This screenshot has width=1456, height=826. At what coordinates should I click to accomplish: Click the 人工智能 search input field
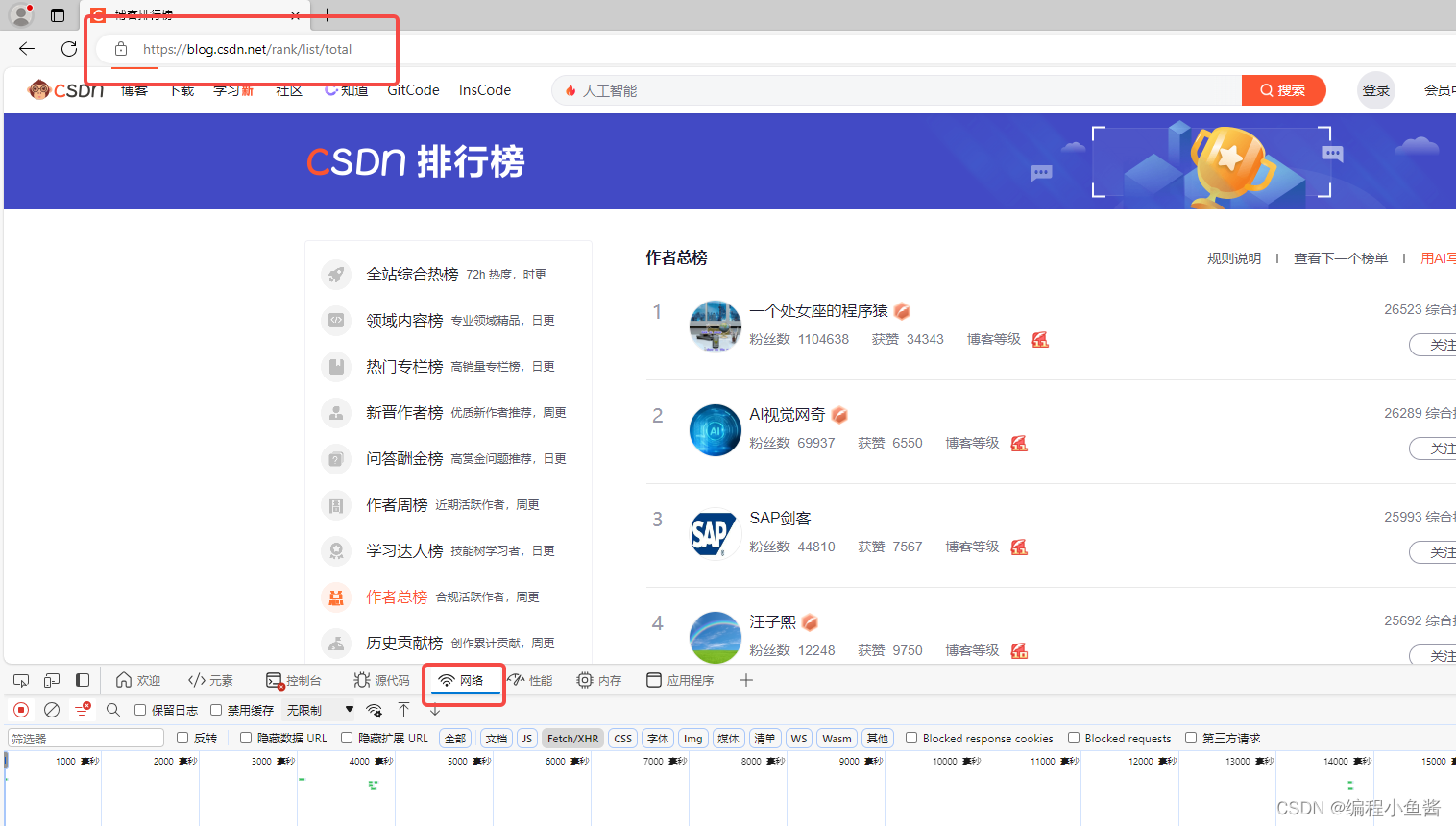click(898, 90)
